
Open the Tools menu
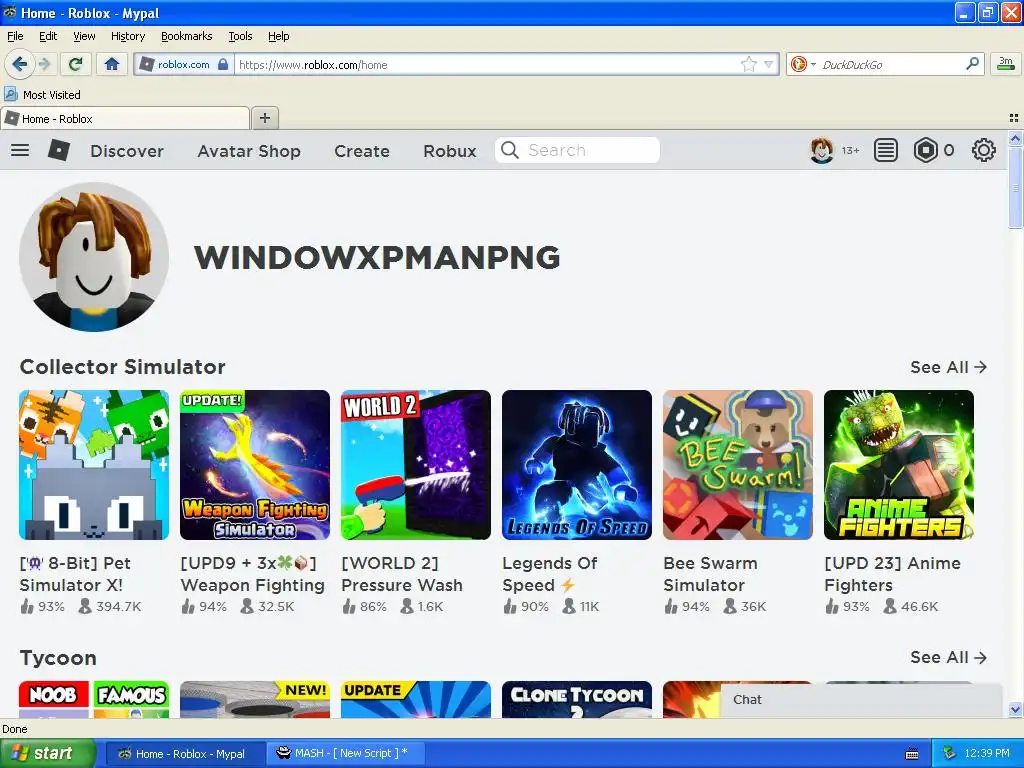click(240, 36)
